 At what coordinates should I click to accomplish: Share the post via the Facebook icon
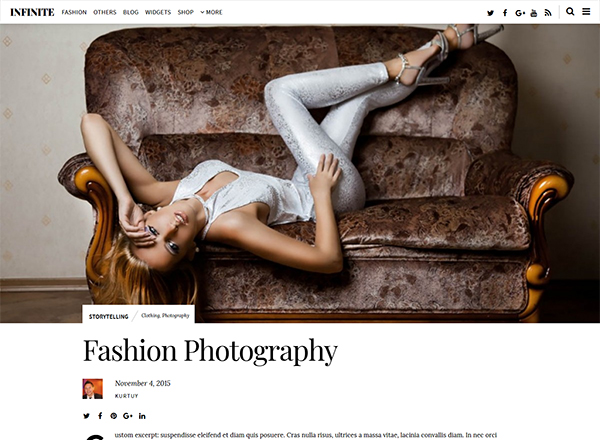point(100,416)
